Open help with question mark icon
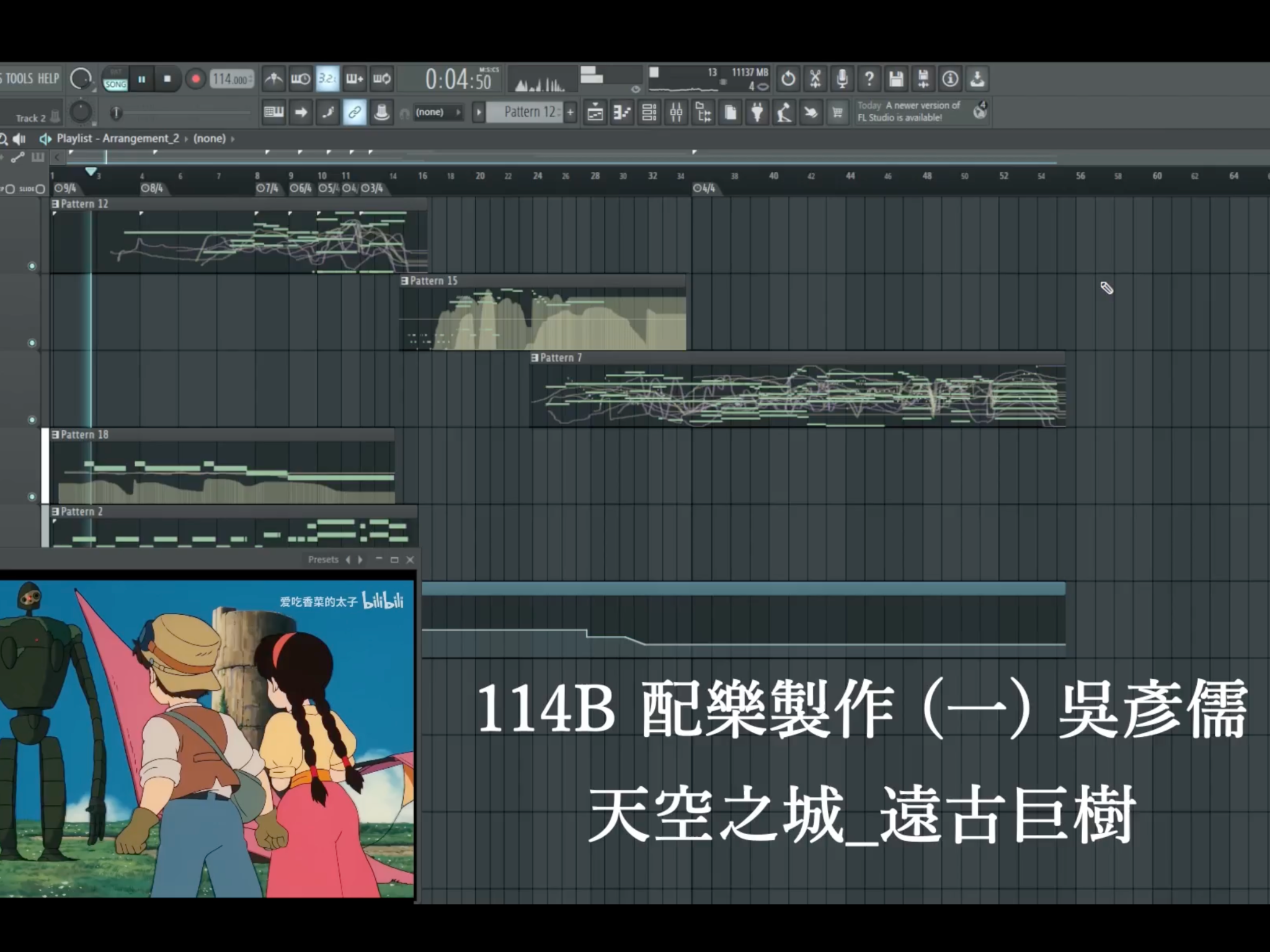This screenshot has width=1270, height=952. (869, 79)
